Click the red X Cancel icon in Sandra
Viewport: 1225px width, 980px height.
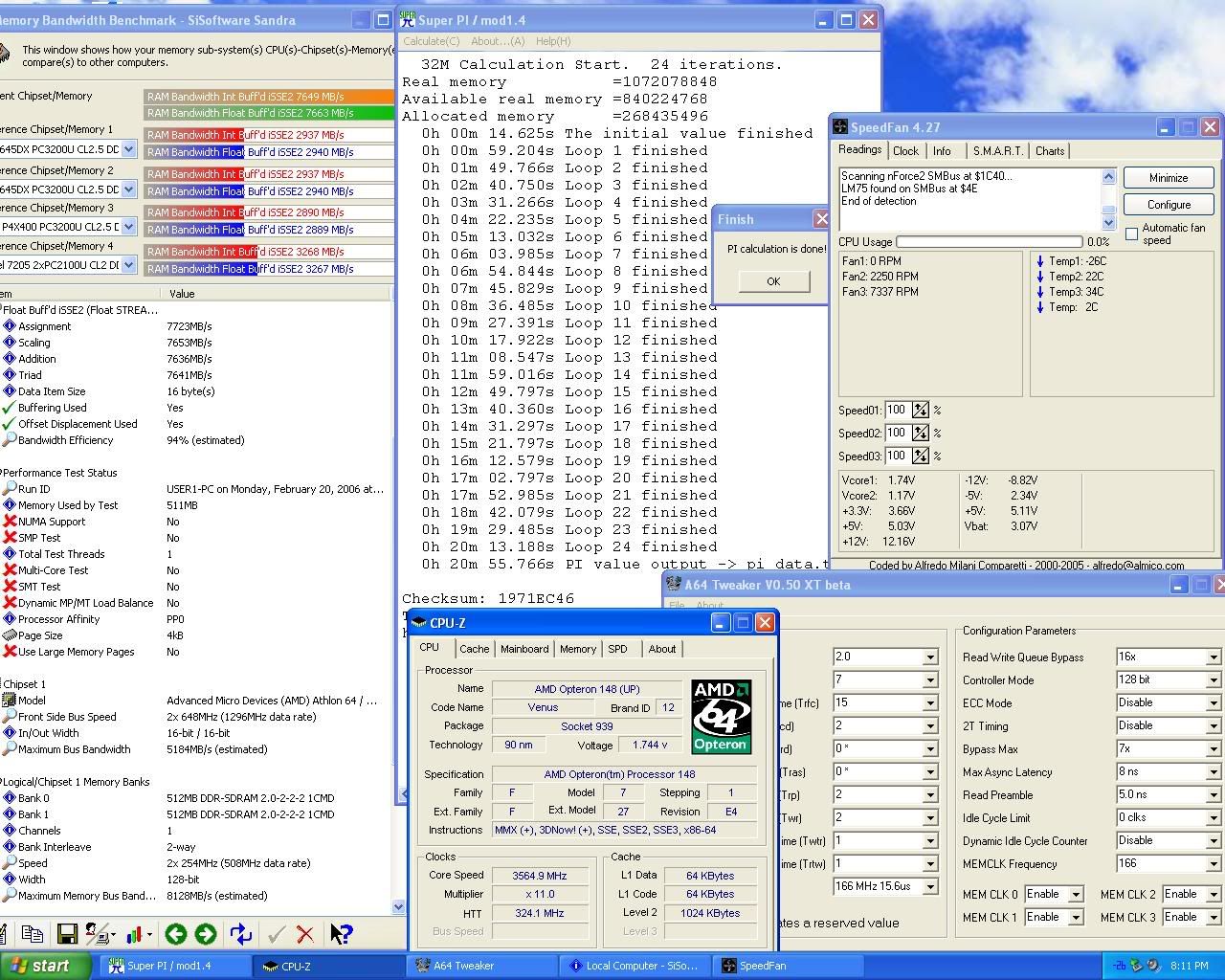pyautogui.click(x=305, y=934)
